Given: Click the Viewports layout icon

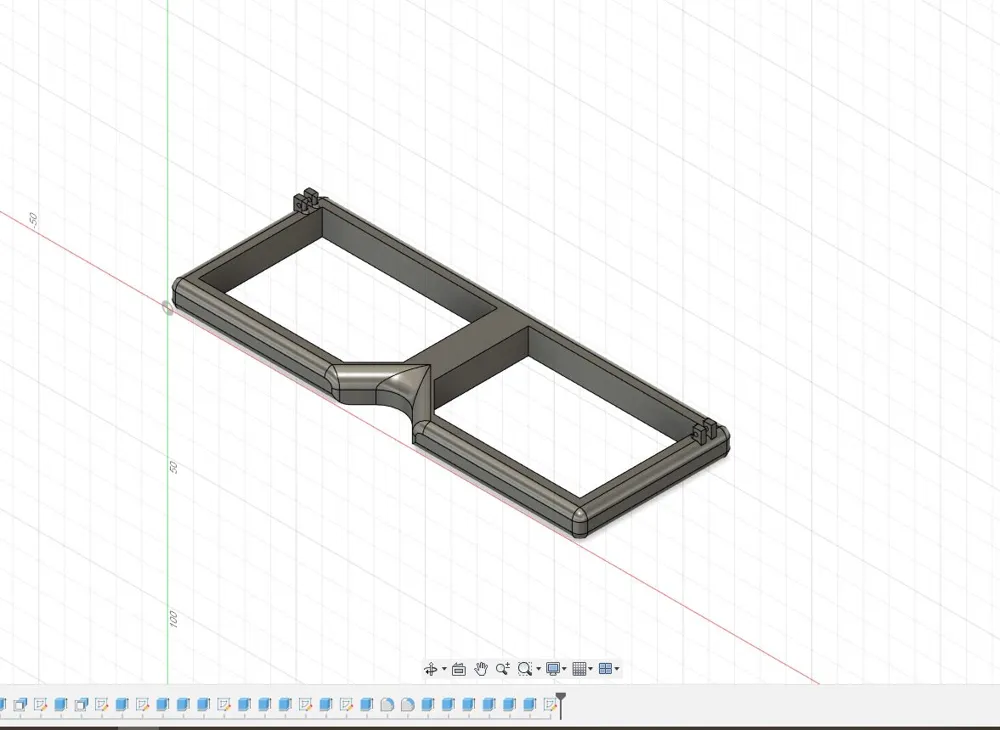Looking at the screenshot, I should pyautogui.click(x=605, y=669).
